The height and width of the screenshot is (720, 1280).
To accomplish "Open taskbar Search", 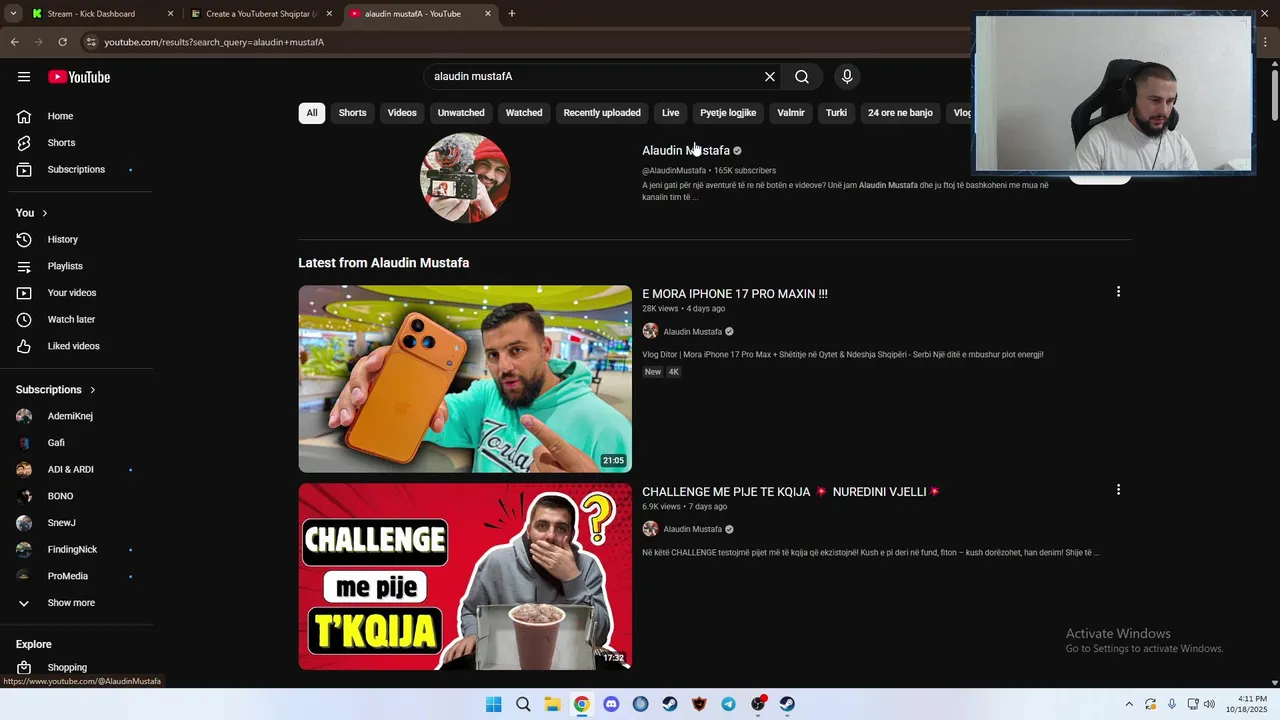I will tap(523, 704).
